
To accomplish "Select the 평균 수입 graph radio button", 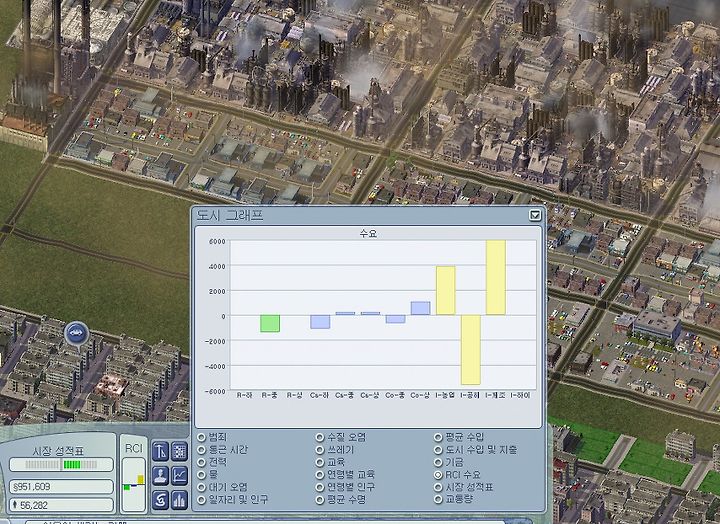I will point(438,437).
